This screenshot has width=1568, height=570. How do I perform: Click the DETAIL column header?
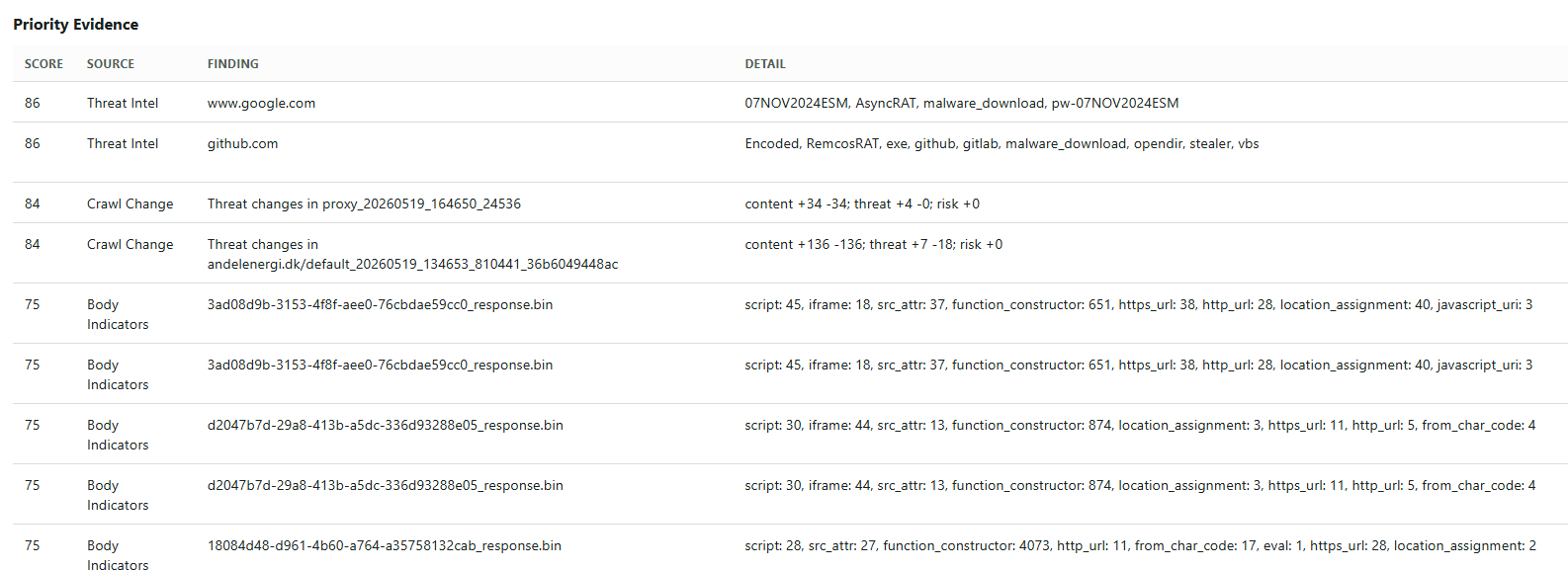pos(765,64)
